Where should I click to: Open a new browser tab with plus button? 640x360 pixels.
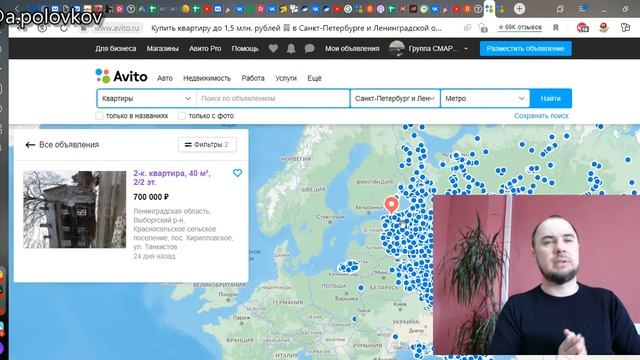[x=519, y=8]
